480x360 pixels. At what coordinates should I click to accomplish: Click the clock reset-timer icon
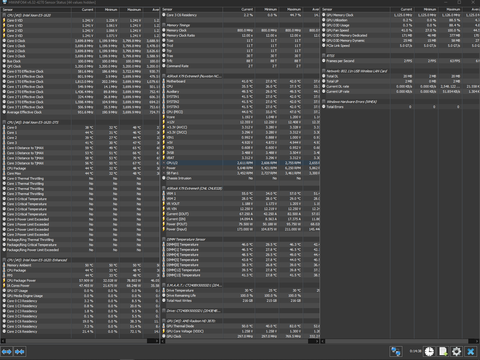coord(429,351)
